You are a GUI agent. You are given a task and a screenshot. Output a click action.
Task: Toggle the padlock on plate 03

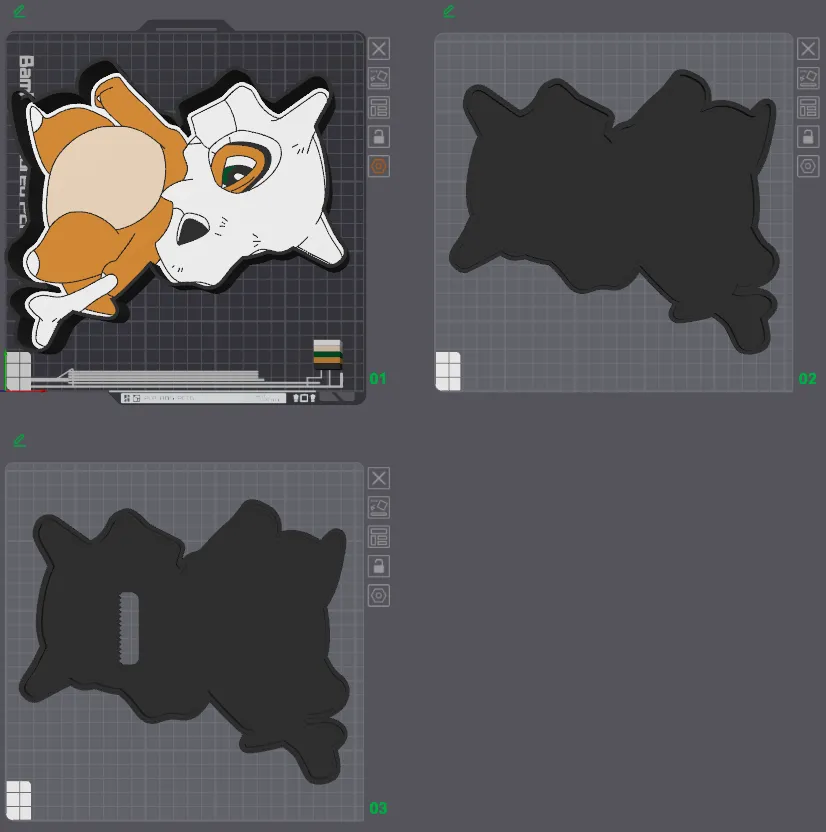pyautogui.click(x=379, y=566)
